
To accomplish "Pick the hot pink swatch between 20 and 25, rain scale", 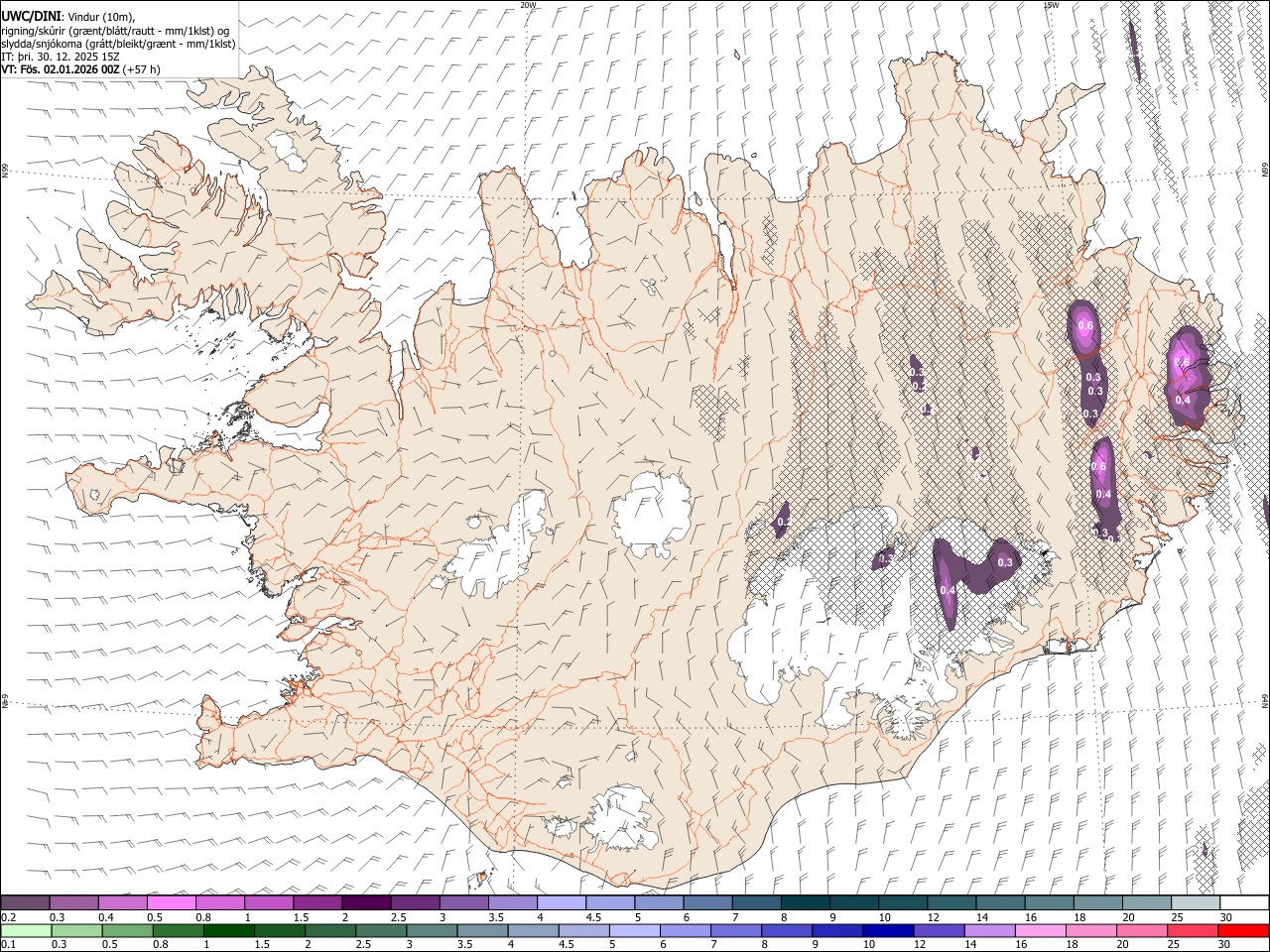I will point(1142,930).
